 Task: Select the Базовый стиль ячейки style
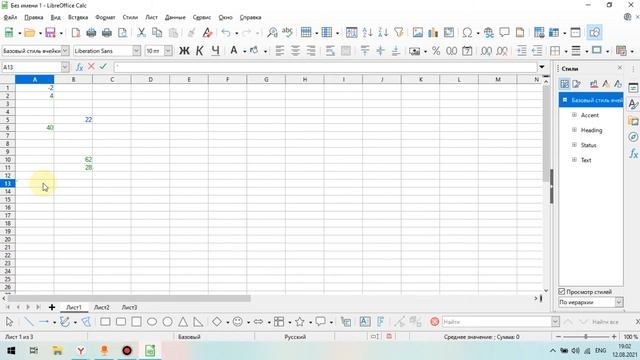[591, 100]
